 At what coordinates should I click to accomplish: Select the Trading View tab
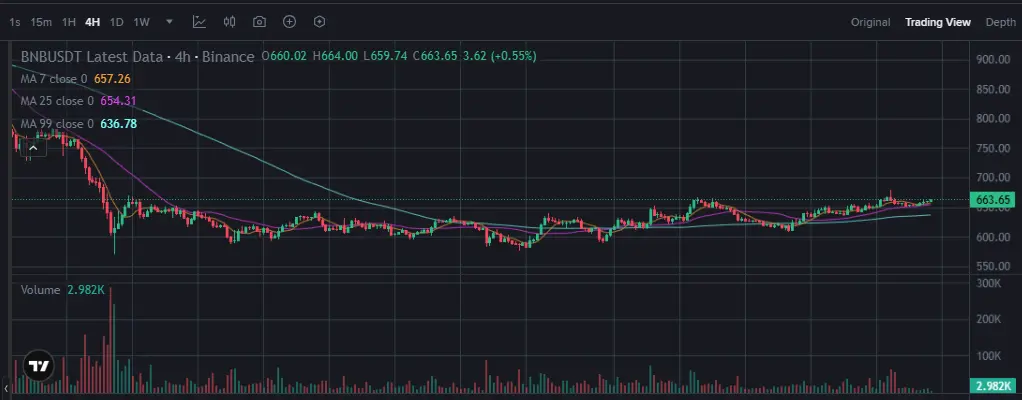[x=937, y=22]
